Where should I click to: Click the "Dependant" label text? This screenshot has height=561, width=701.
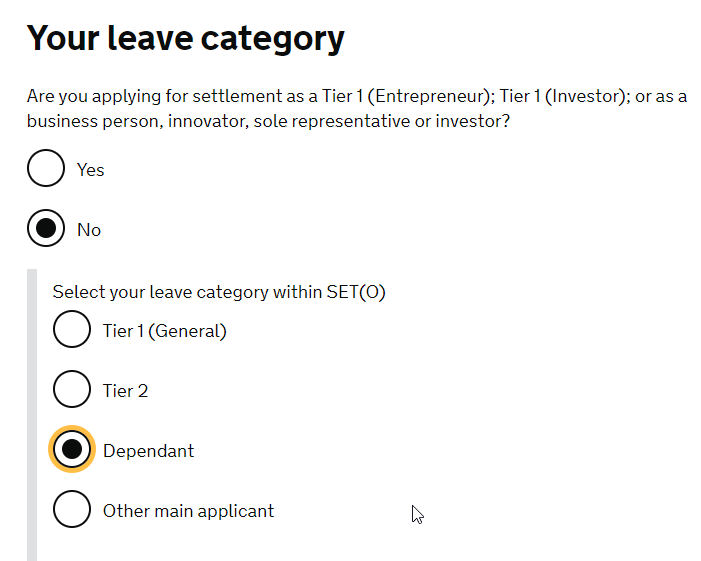click(x=148, y=451)
